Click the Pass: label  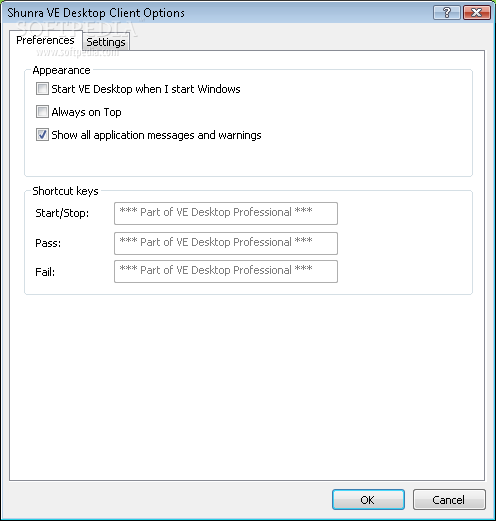click(x=48, y=243)
